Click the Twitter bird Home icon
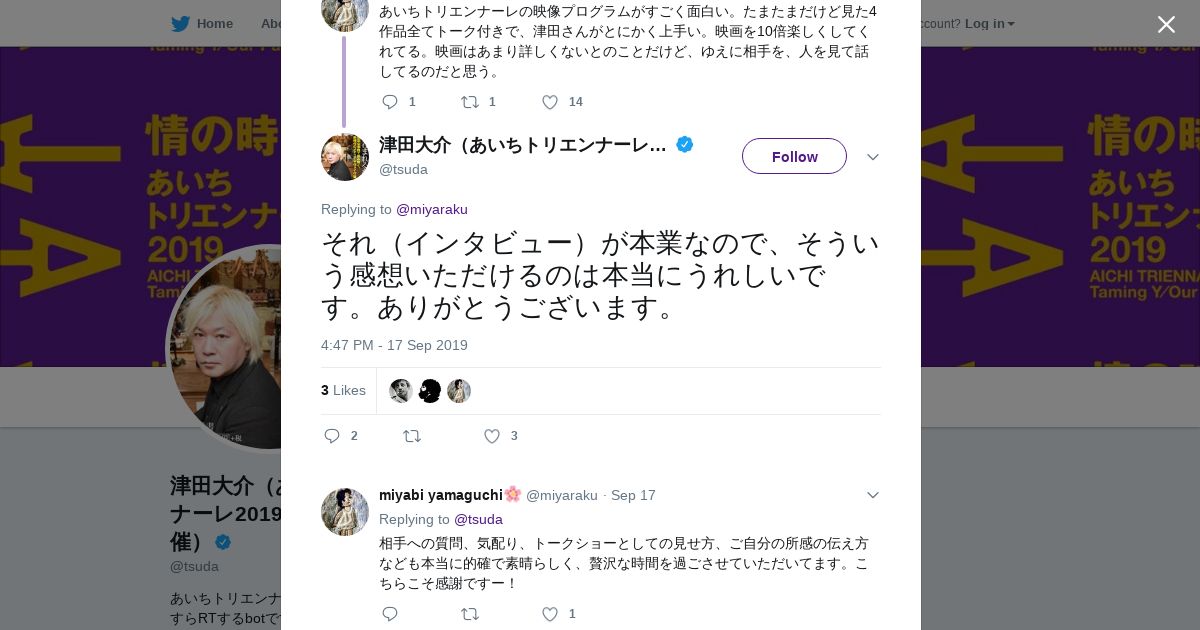 click(x=180, y=24)
